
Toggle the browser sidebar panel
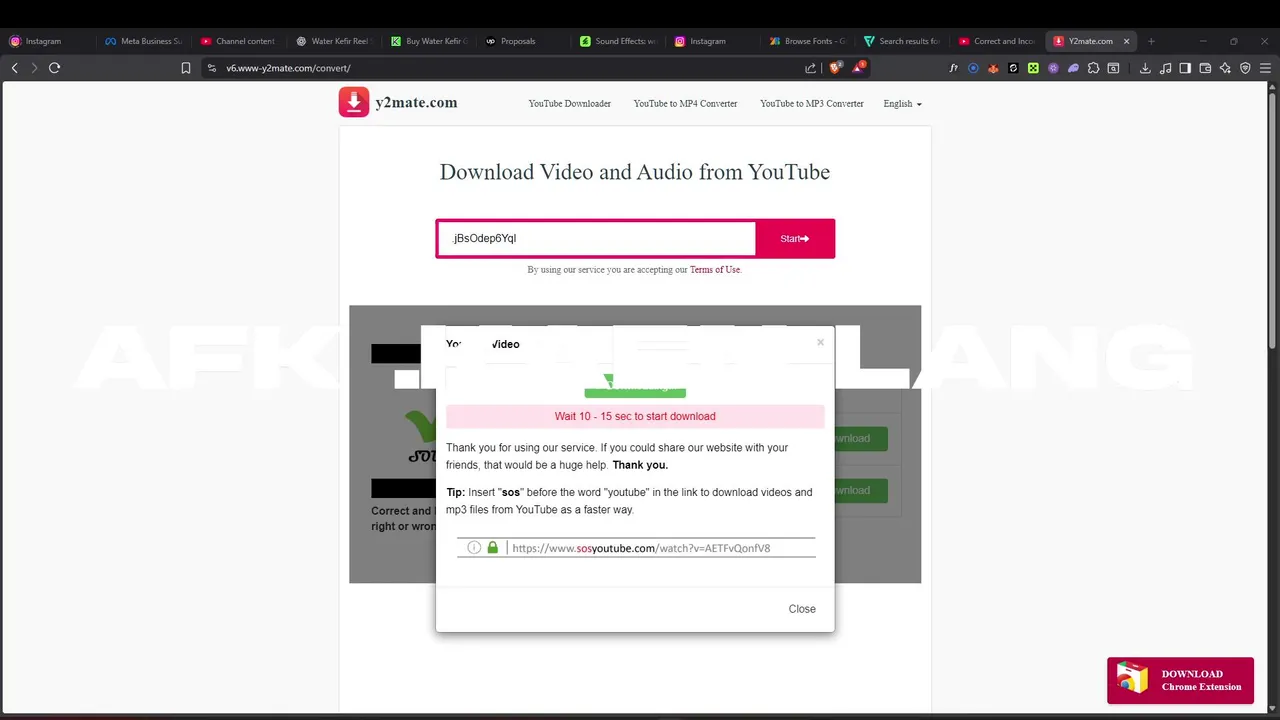(x=1185, y=68)
